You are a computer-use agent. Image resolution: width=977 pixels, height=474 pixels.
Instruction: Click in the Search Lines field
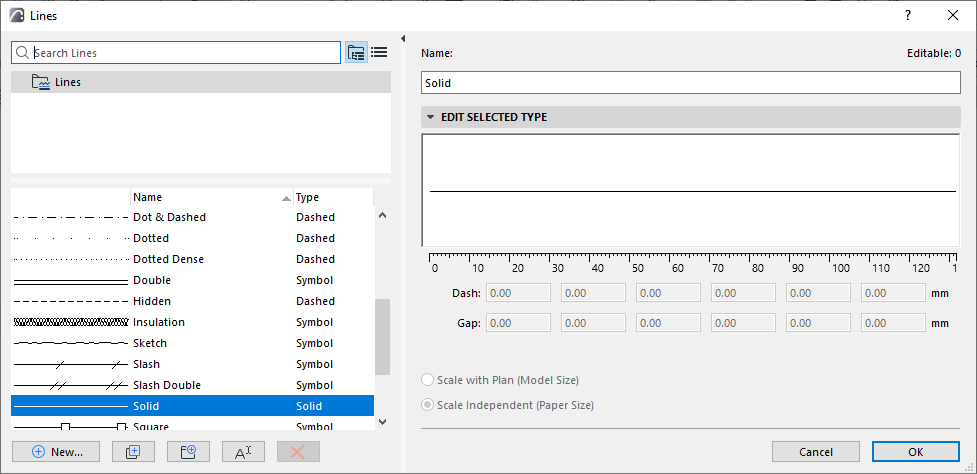[185, 53]
